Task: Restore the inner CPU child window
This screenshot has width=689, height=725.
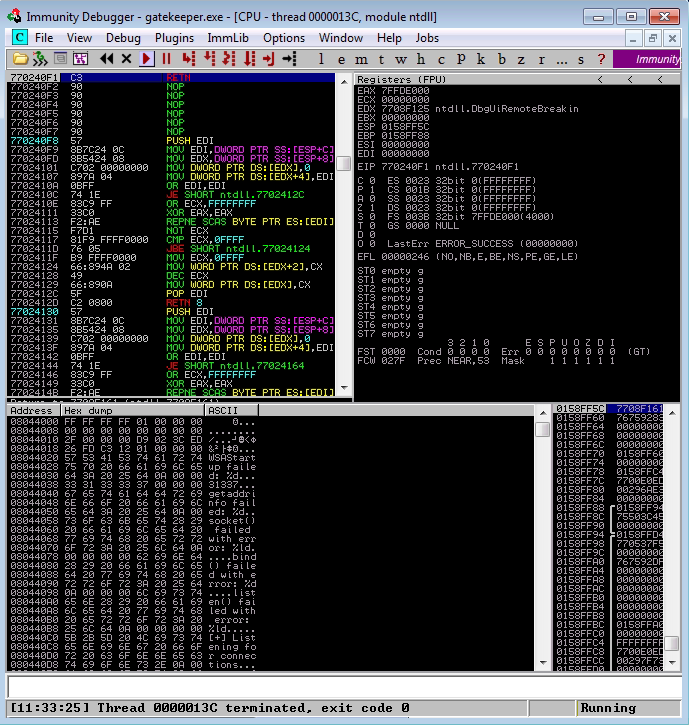Action: pyautogui.click(x=652, y=38)
